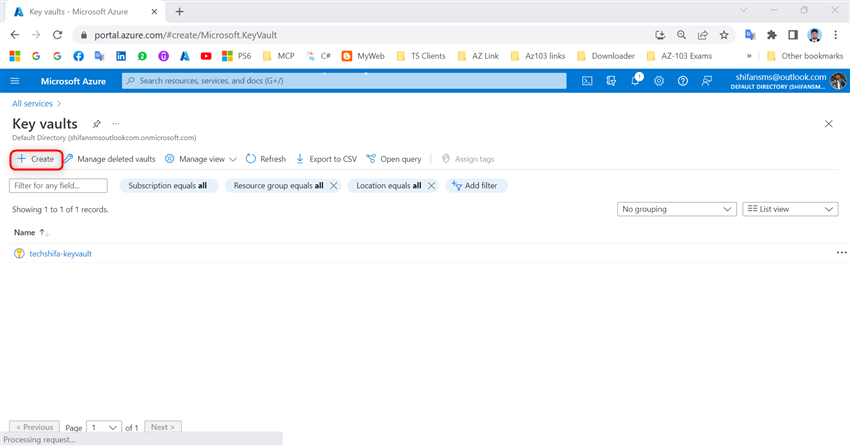The image size is (850, 446).
Task: Open Directories and subscriptions filter icon
Action: click(x=611, y=81)
